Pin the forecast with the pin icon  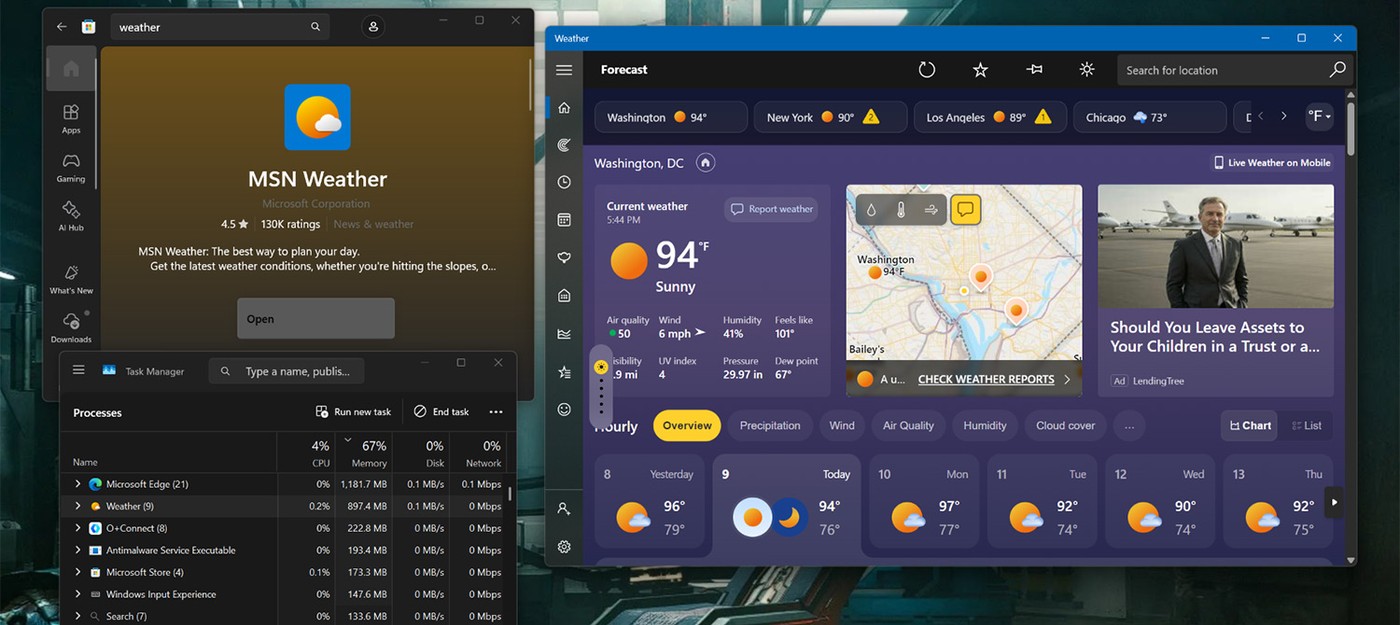(1034, 70)
